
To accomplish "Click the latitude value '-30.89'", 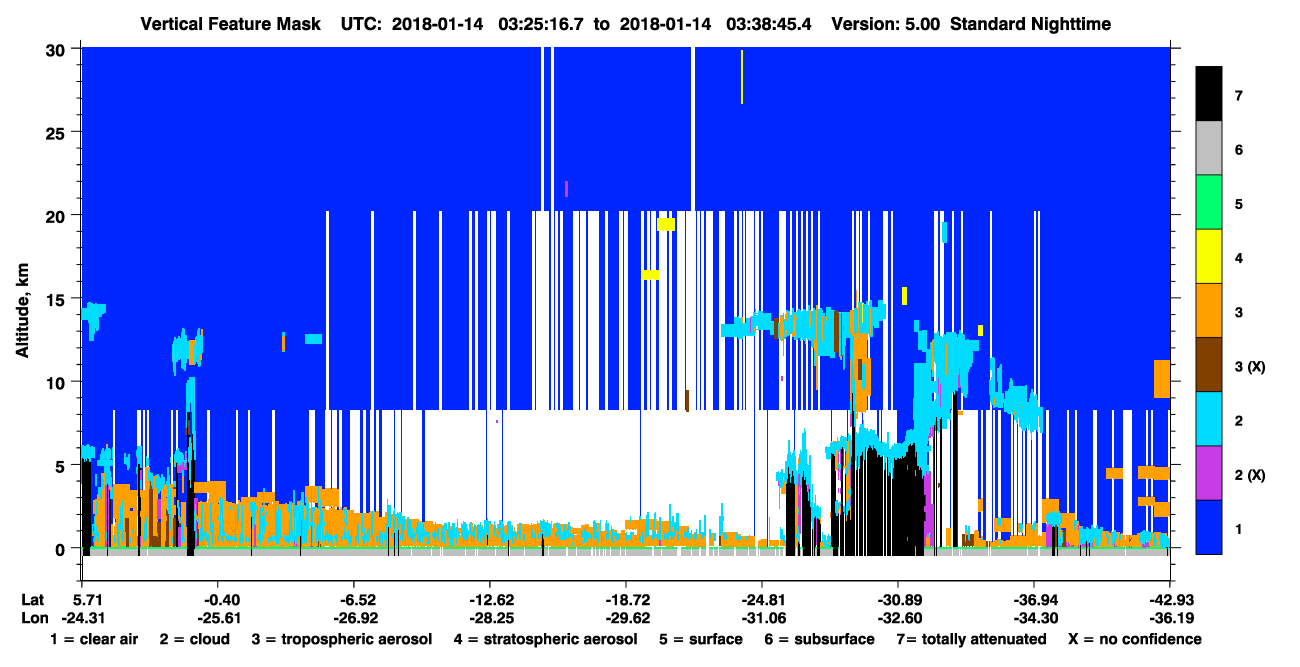I will pos(897,600).
